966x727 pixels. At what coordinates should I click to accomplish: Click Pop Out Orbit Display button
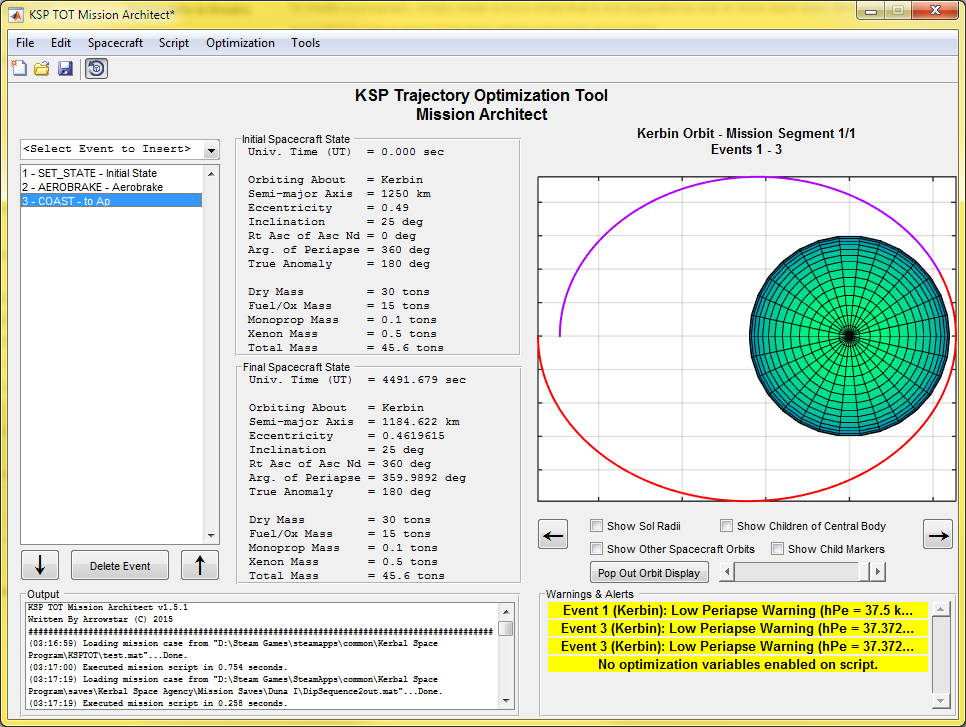coord(650,573)
